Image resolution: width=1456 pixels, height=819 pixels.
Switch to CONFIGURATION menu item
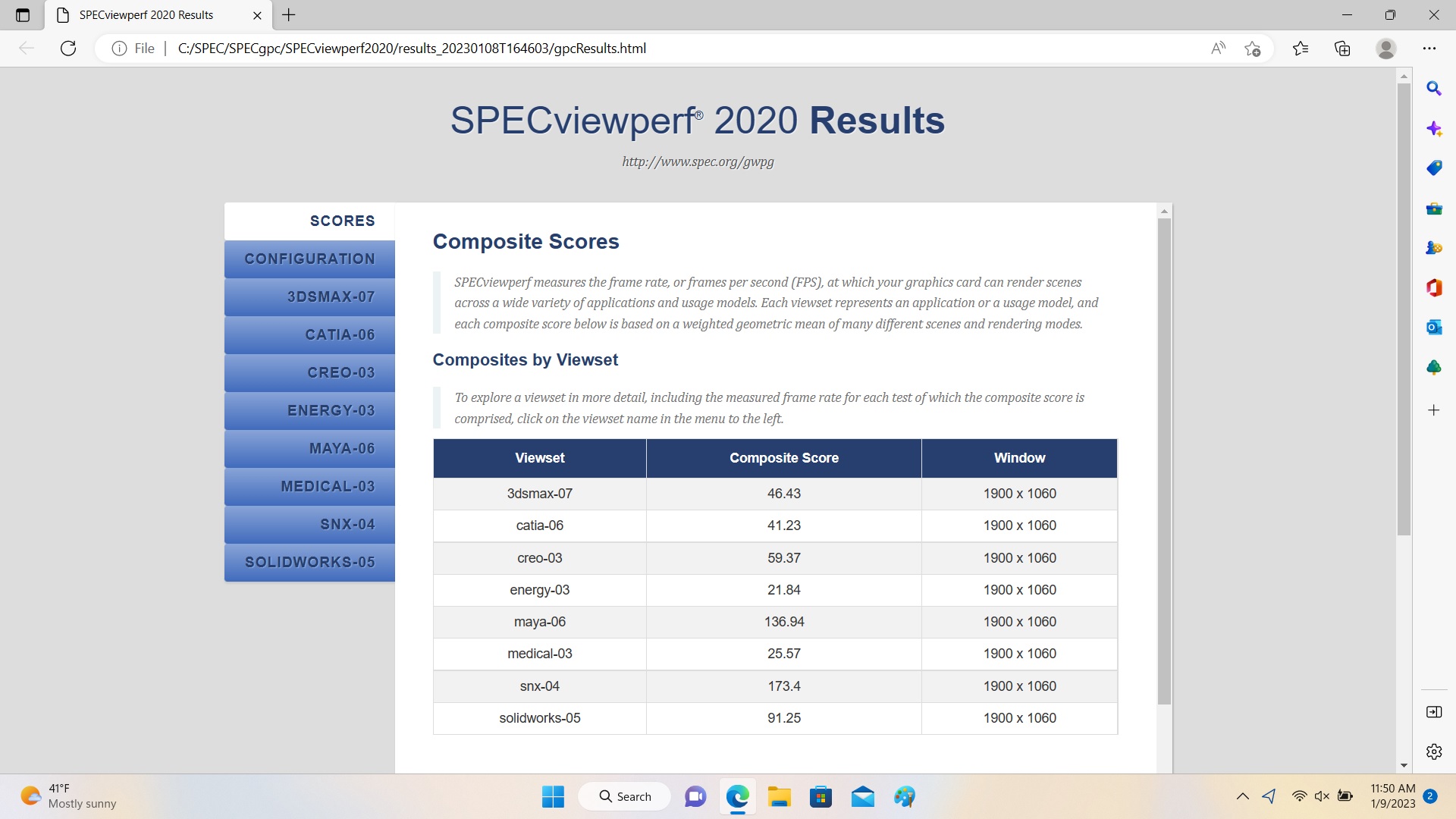[x=309, y=259]
